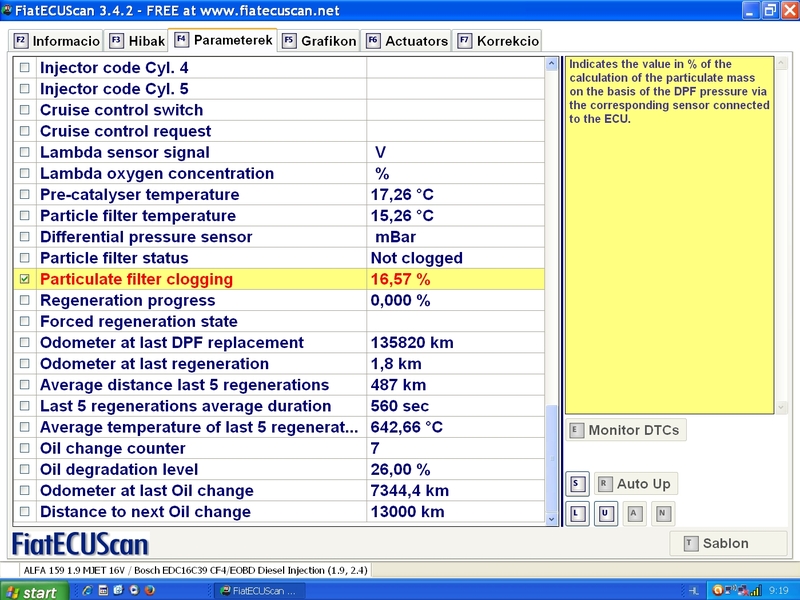Click the FiatECUScan taskbar button
This screenshot has height=600, width=800.
(258, 591)
